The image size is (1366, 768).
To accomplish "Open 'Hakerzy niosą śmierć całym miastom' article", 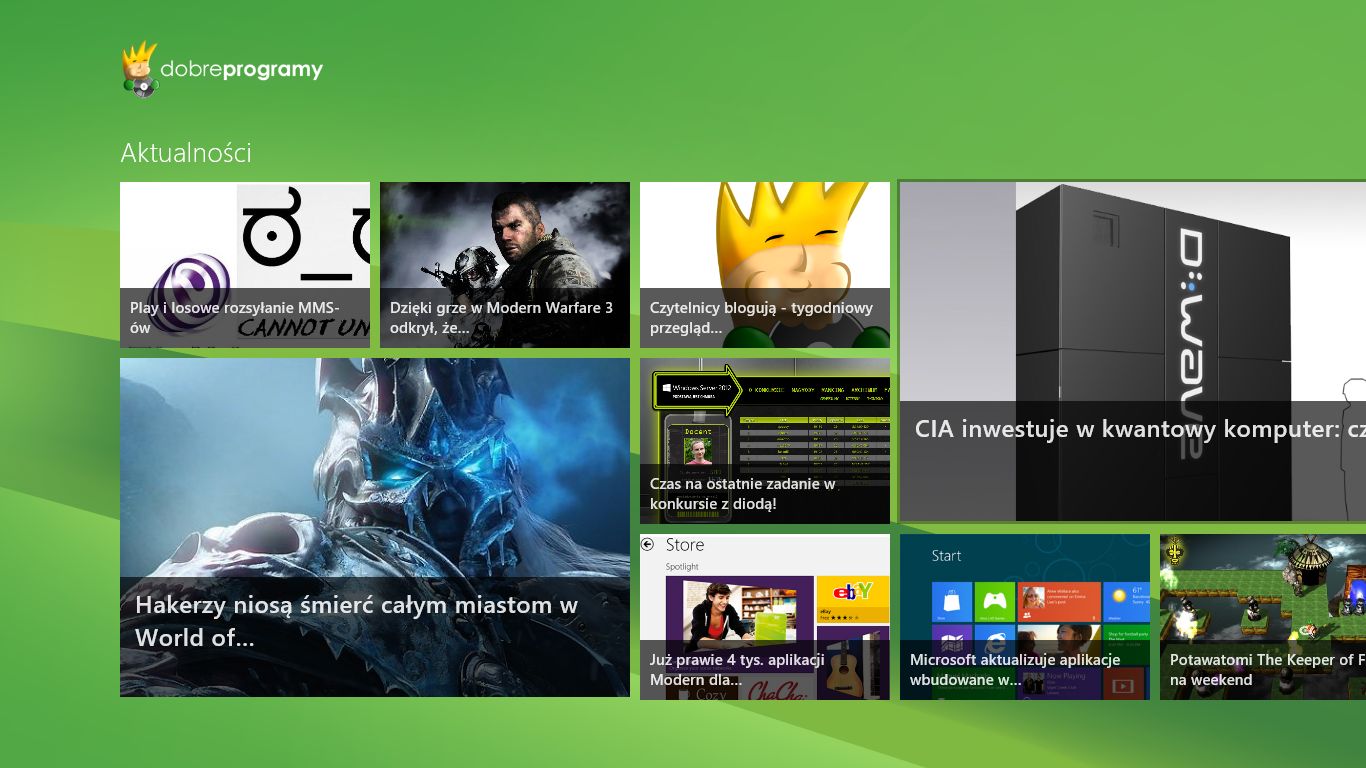I will pos(375,527).
